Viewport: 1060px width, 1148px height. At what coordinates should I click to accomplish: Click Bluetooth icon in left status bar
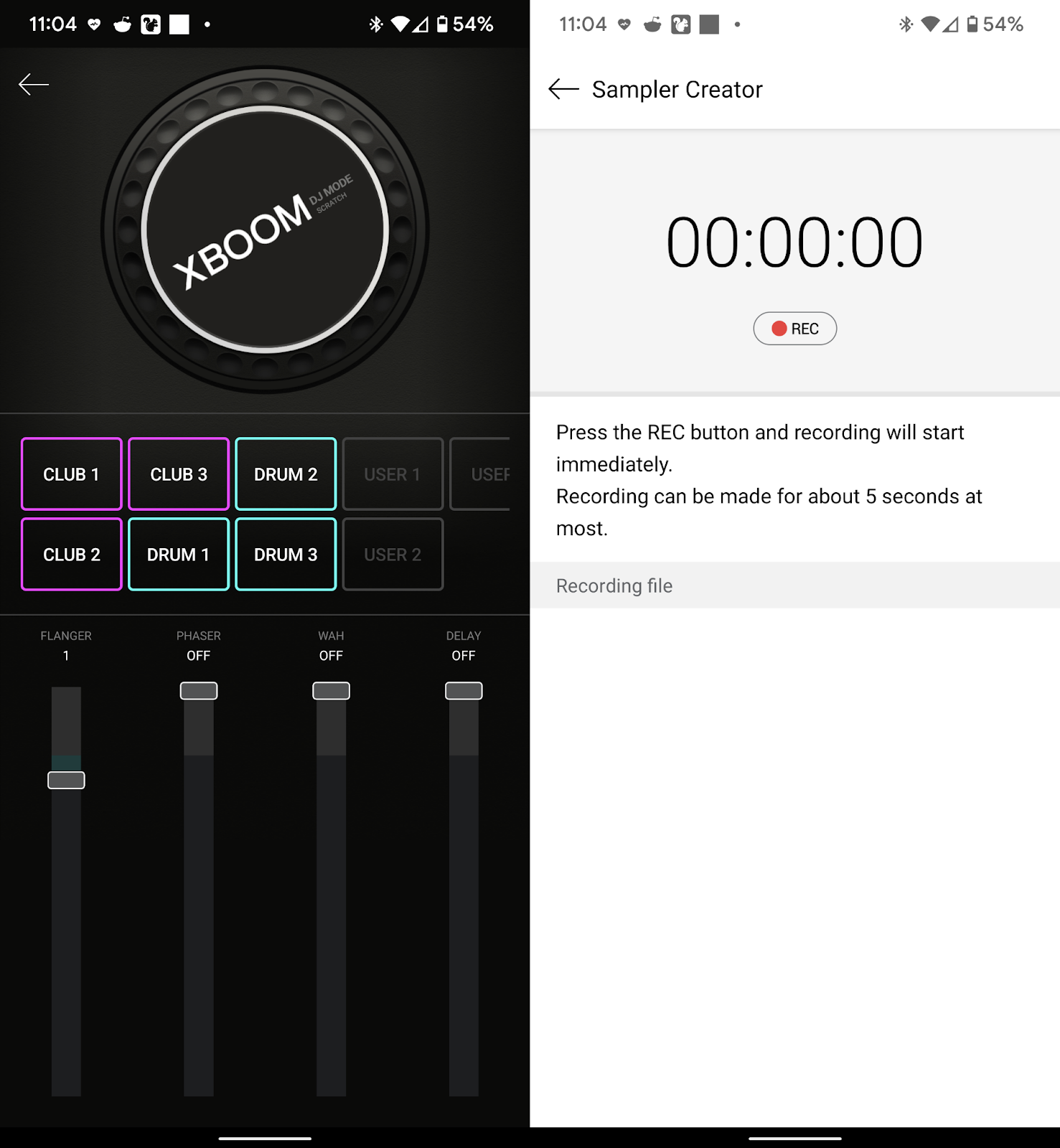click(376, 24)
